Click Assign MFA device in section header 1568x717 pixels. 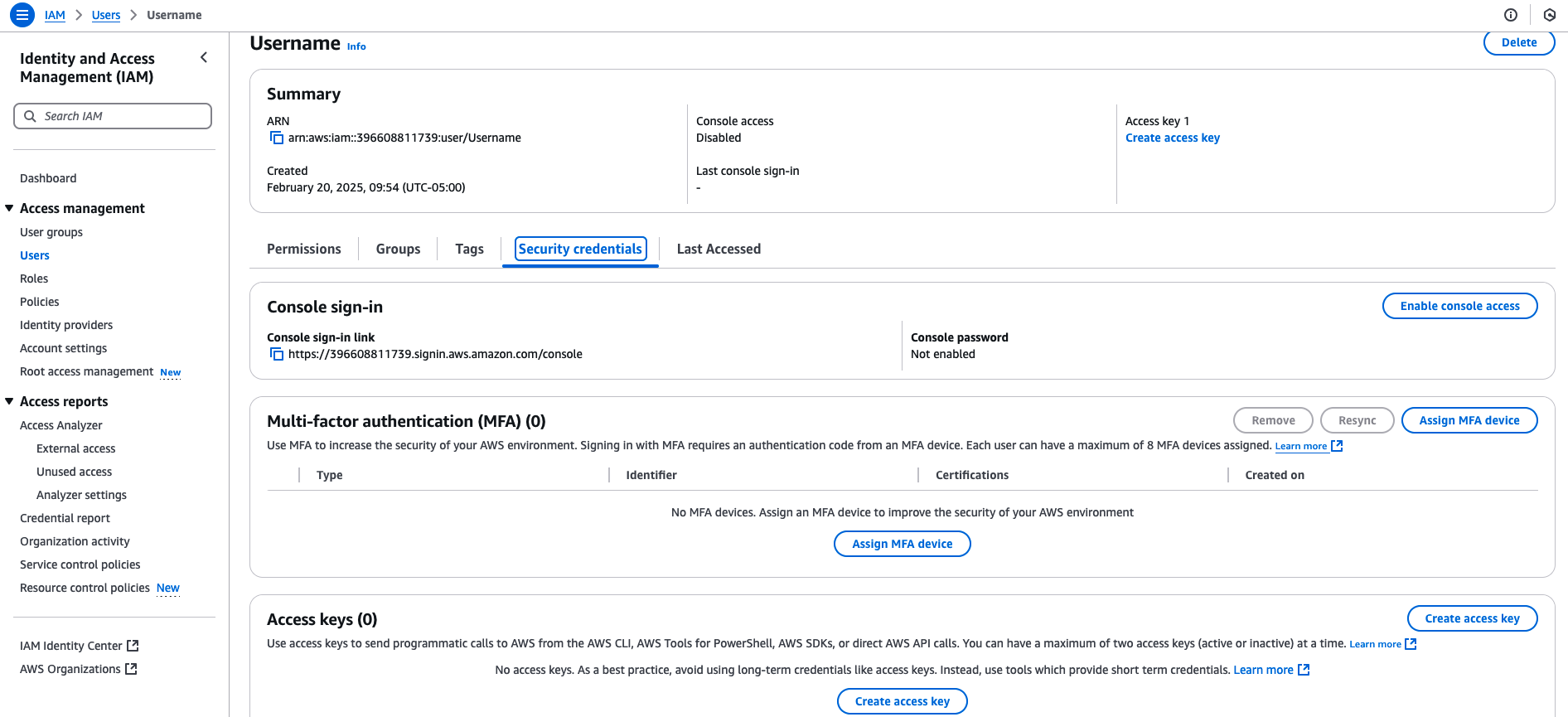(x=1469, y=420)
